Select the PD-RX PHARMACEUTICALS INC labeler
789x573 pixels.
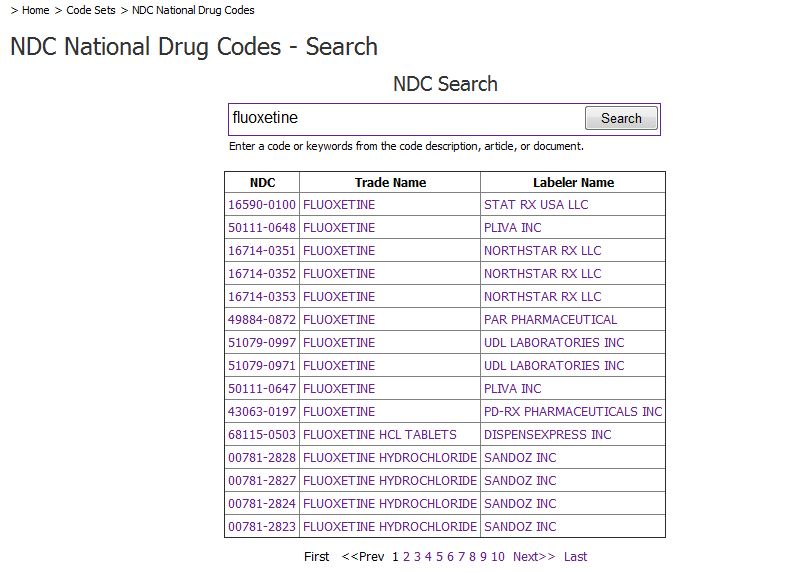(x=573, y=412)
